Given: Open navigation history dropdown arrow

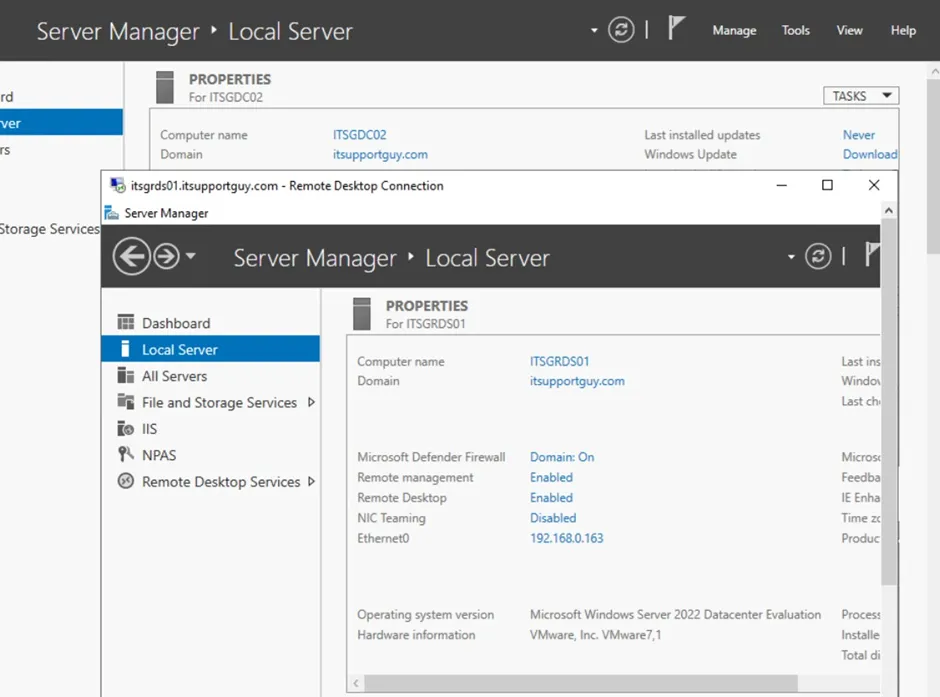Looking at the screenshot, I should coord(191,257).
